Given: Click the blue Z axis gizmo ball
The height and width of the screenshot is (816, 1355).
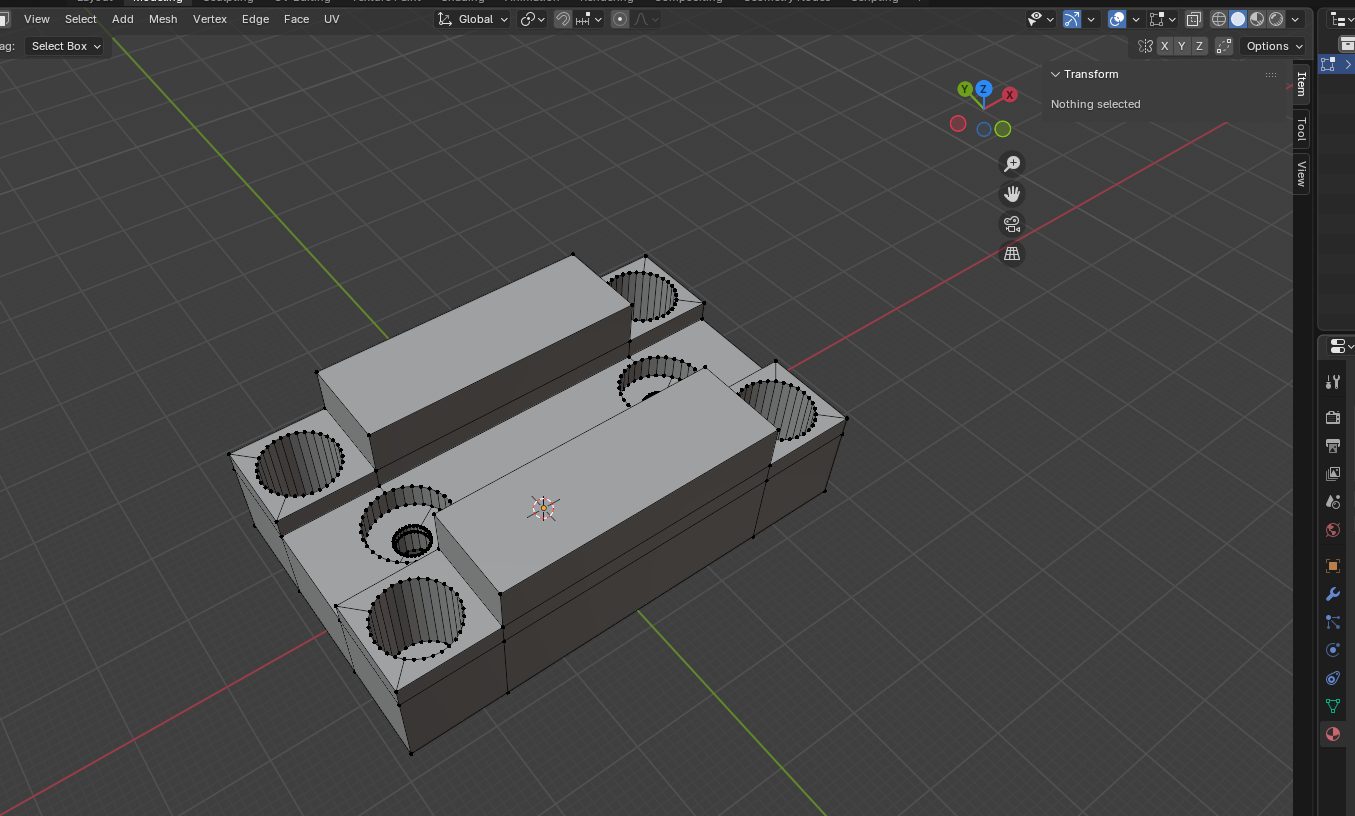Looking at the screenshot, I should (x=984, y=89).
